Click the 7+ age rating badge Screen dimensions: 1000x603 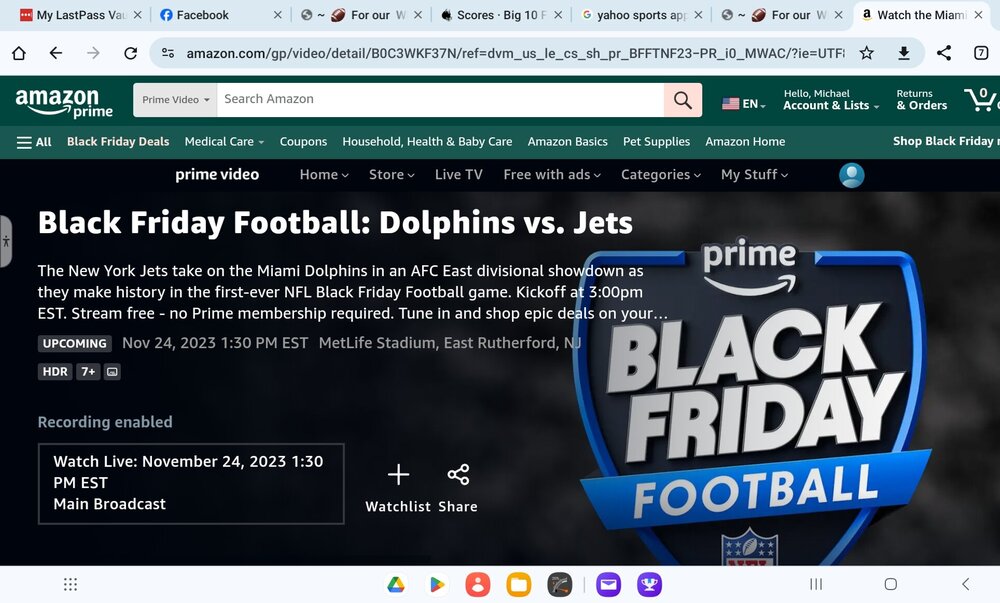(x=88, y=372)
